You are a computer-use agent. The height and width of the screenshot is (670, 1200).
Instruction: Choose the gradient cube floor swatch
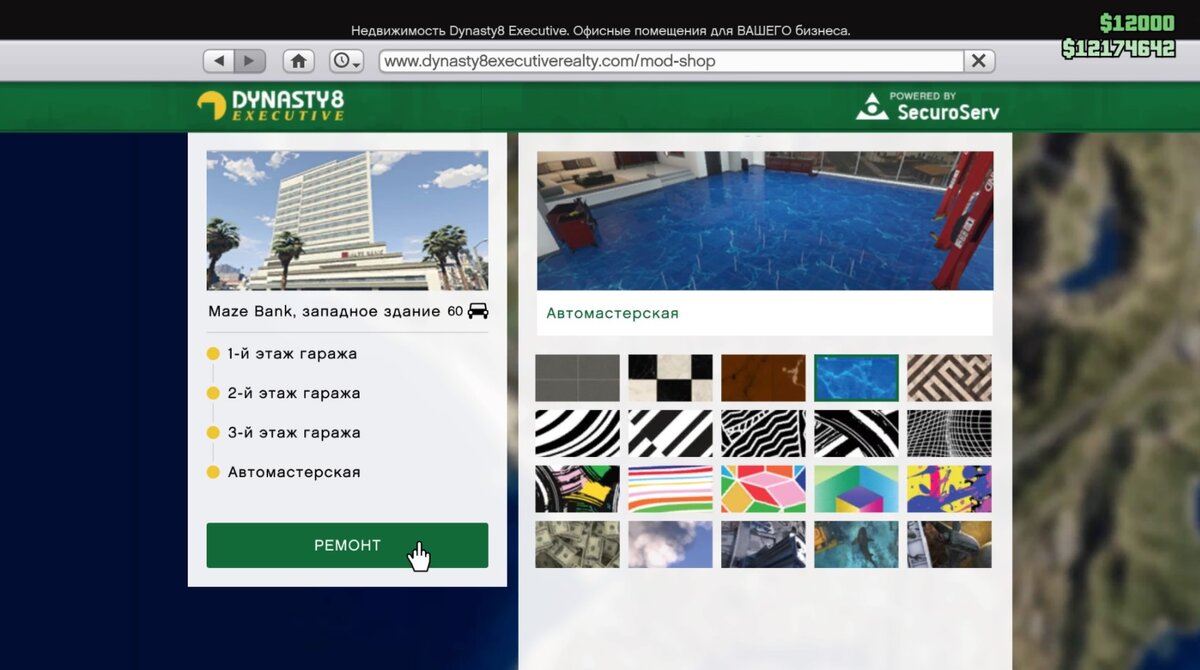point(856,489)
